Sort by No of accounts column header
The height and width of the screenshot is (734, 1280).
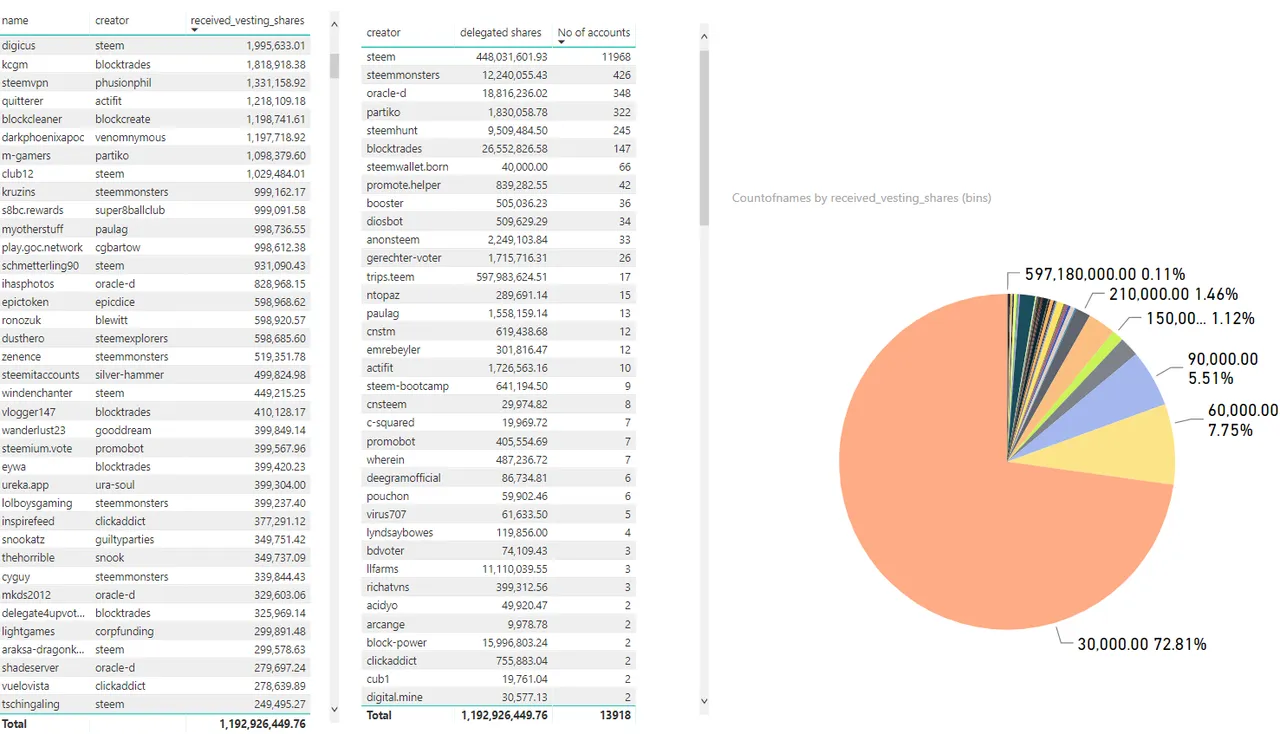pos(594,33)
